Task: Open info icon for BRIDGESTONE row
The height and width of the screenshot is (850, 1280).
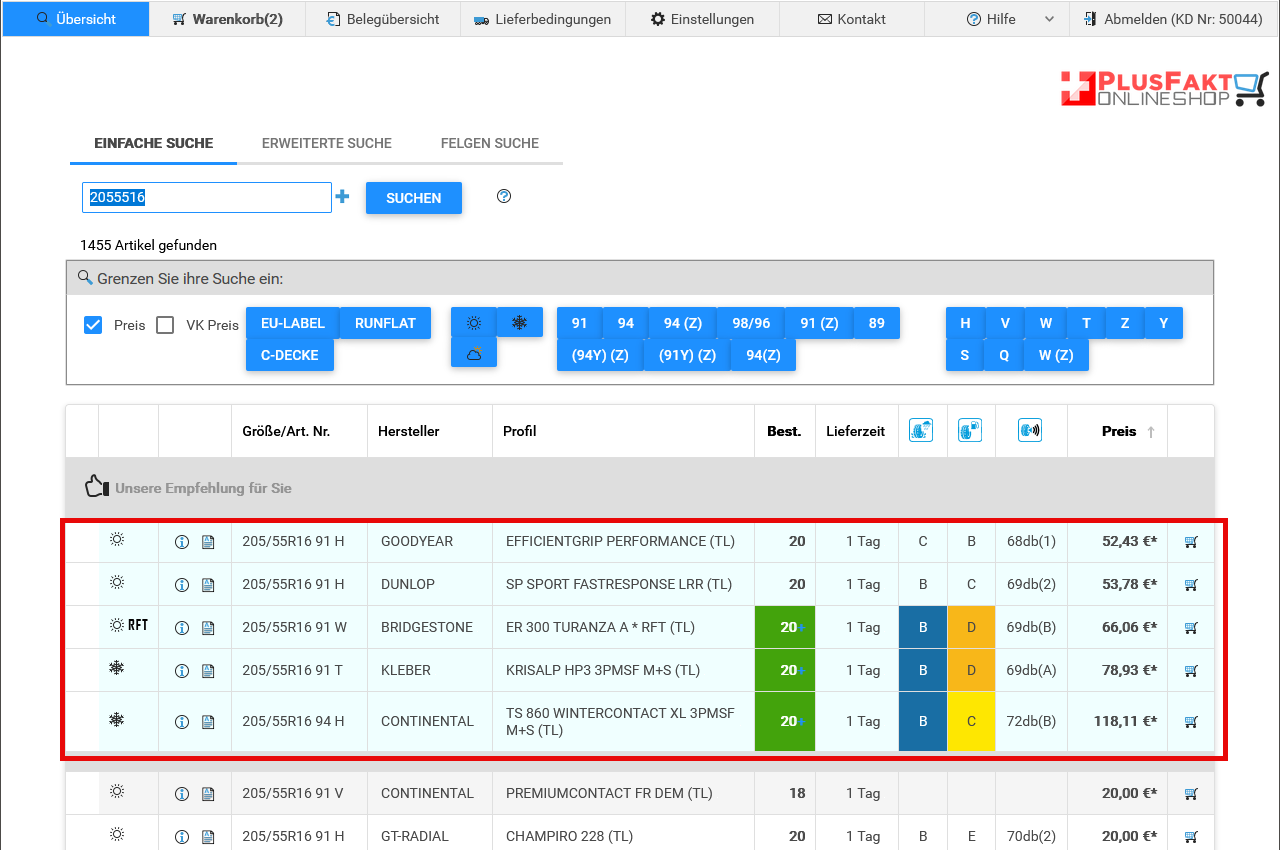Action: (x=182, y=628)
